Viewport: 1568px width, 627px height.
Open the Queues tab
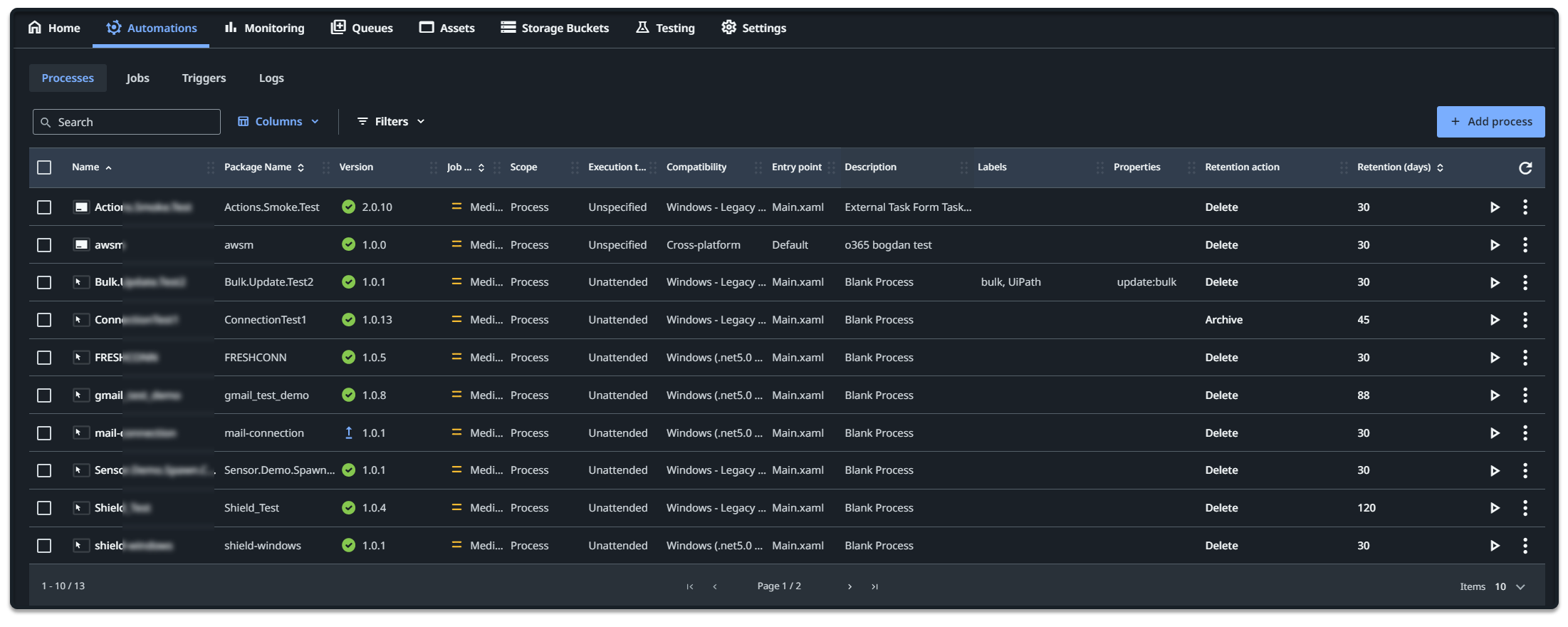362,28
